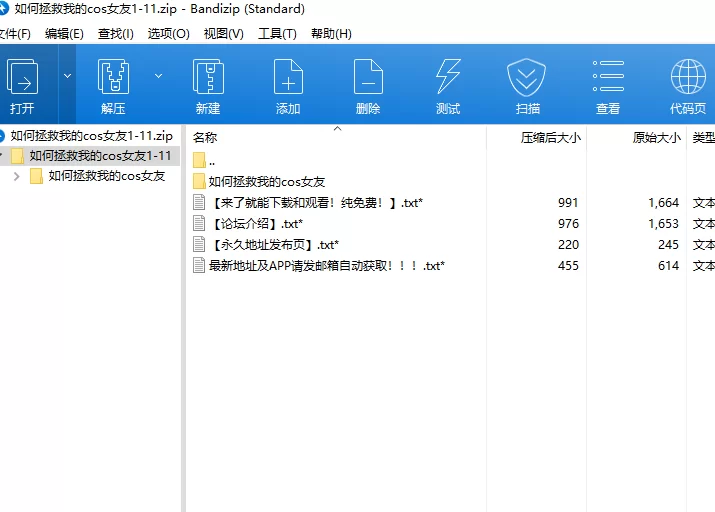Viewport: 715px width, 512px height.
Task: Open the dropdown arrow next to 打开
Action: tap(67, 76)
